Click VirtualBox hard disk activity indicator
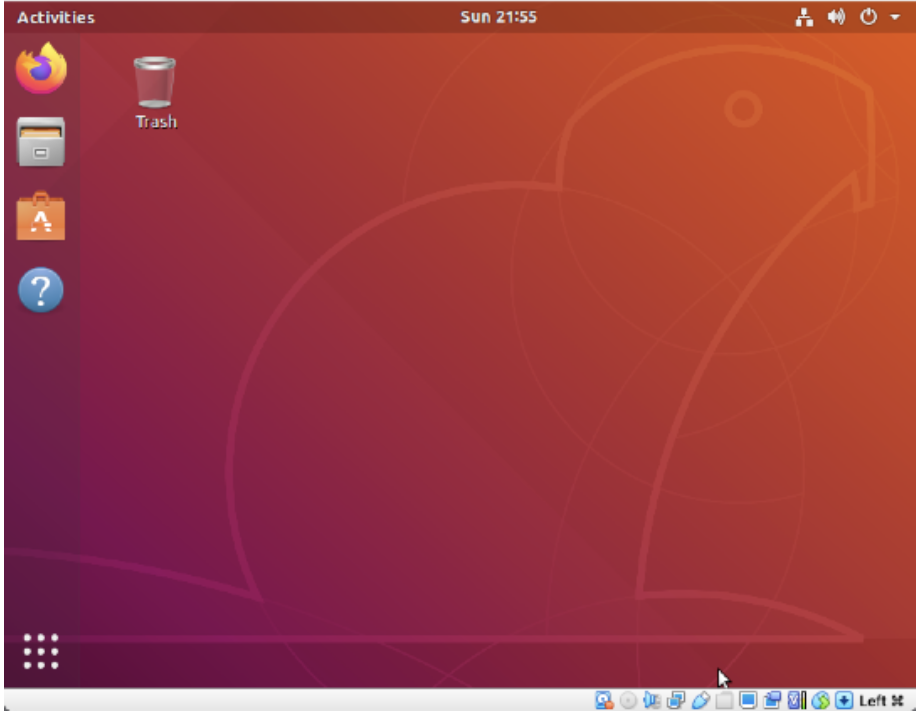This screenshot has height=716, width=920. pyautogui.click(x=604, y=700)
